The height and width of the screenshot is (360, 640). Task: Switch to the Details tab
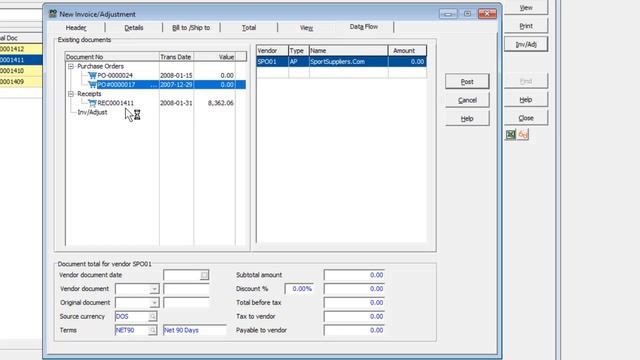point(134,27)
